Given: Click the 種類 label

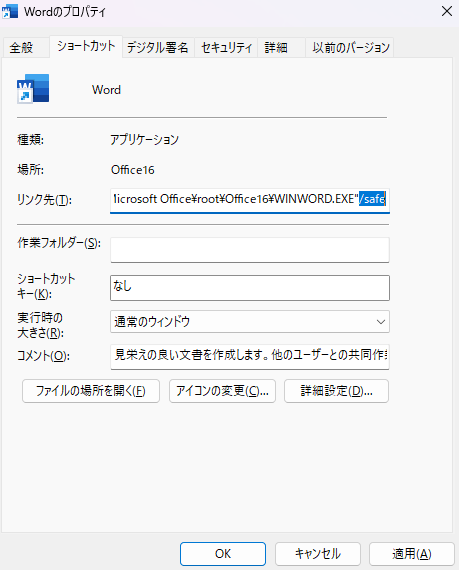Looking at the screenshot, I should click(x=31, y=140).
